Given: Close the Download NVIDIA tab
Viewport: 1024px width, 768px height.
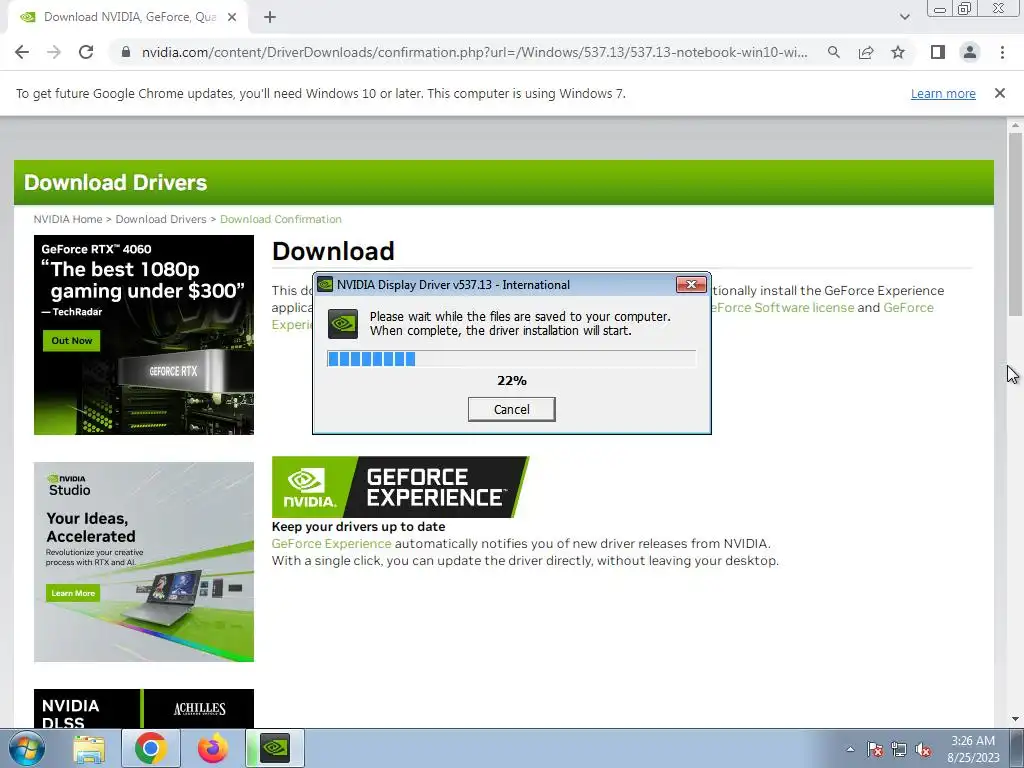Looking at the screenshot, I should coord(232,17).
